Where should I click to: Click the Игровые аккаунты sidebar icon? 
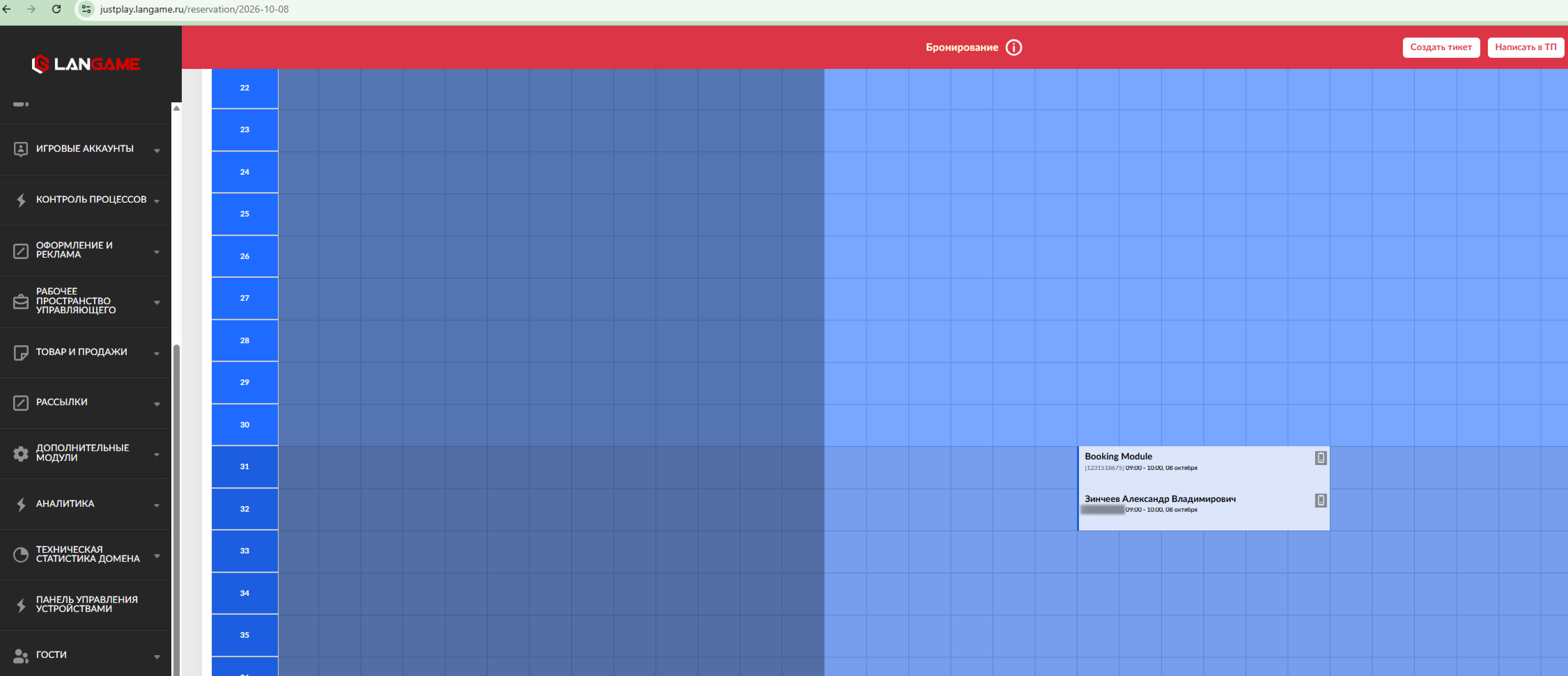[21, 149]
